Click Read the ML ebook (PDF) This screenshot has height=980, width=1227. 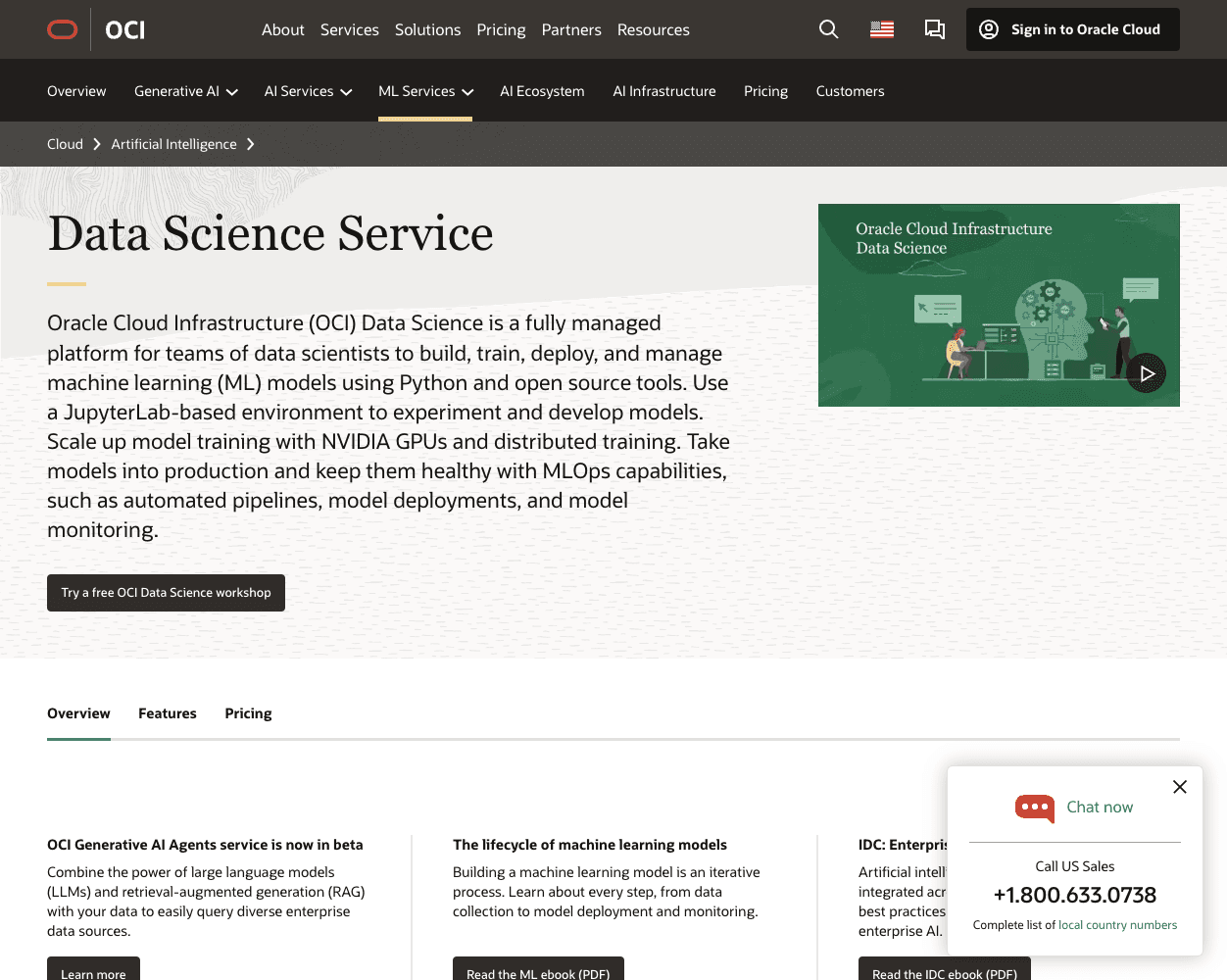click(538, 969)
